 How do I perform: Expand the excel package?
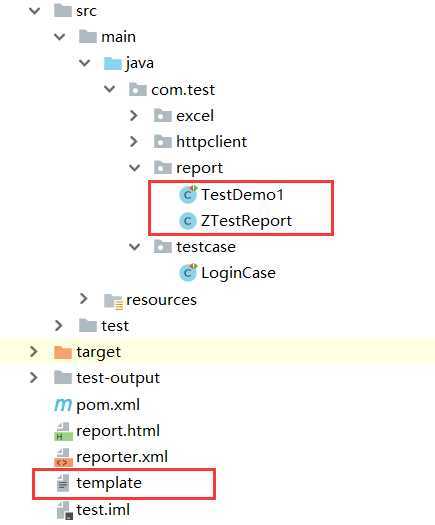pyautogui.click(x=134, y=116)
